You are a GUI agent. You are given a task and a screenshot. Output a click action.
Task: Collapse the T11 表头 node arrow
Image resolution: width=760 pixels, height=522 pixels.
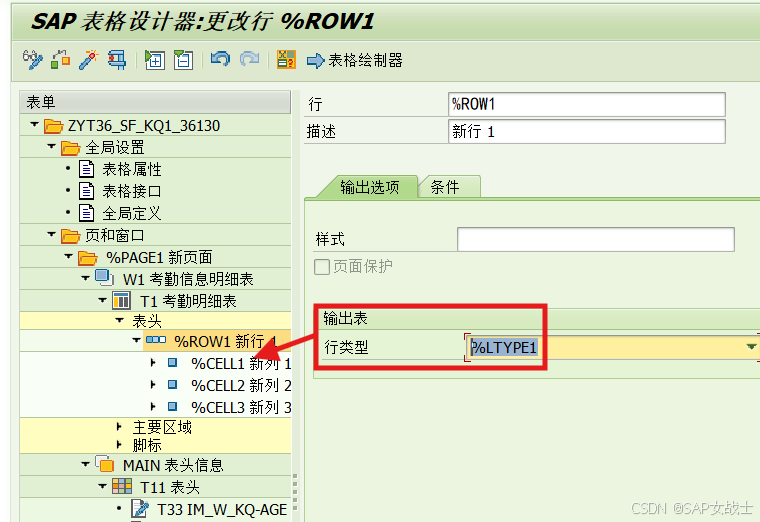pos(102,486)
